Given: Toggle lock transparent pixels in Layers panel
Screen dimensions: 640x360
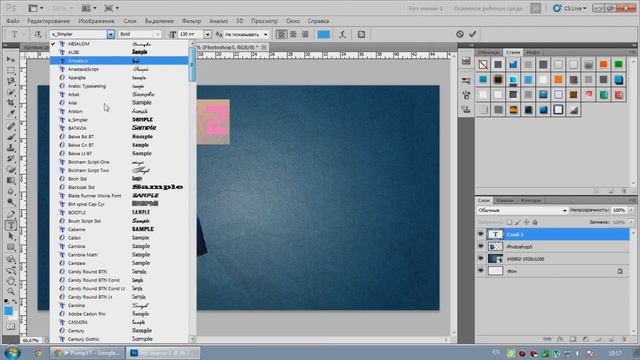Looking at the screenshot, I should [509, 222].
